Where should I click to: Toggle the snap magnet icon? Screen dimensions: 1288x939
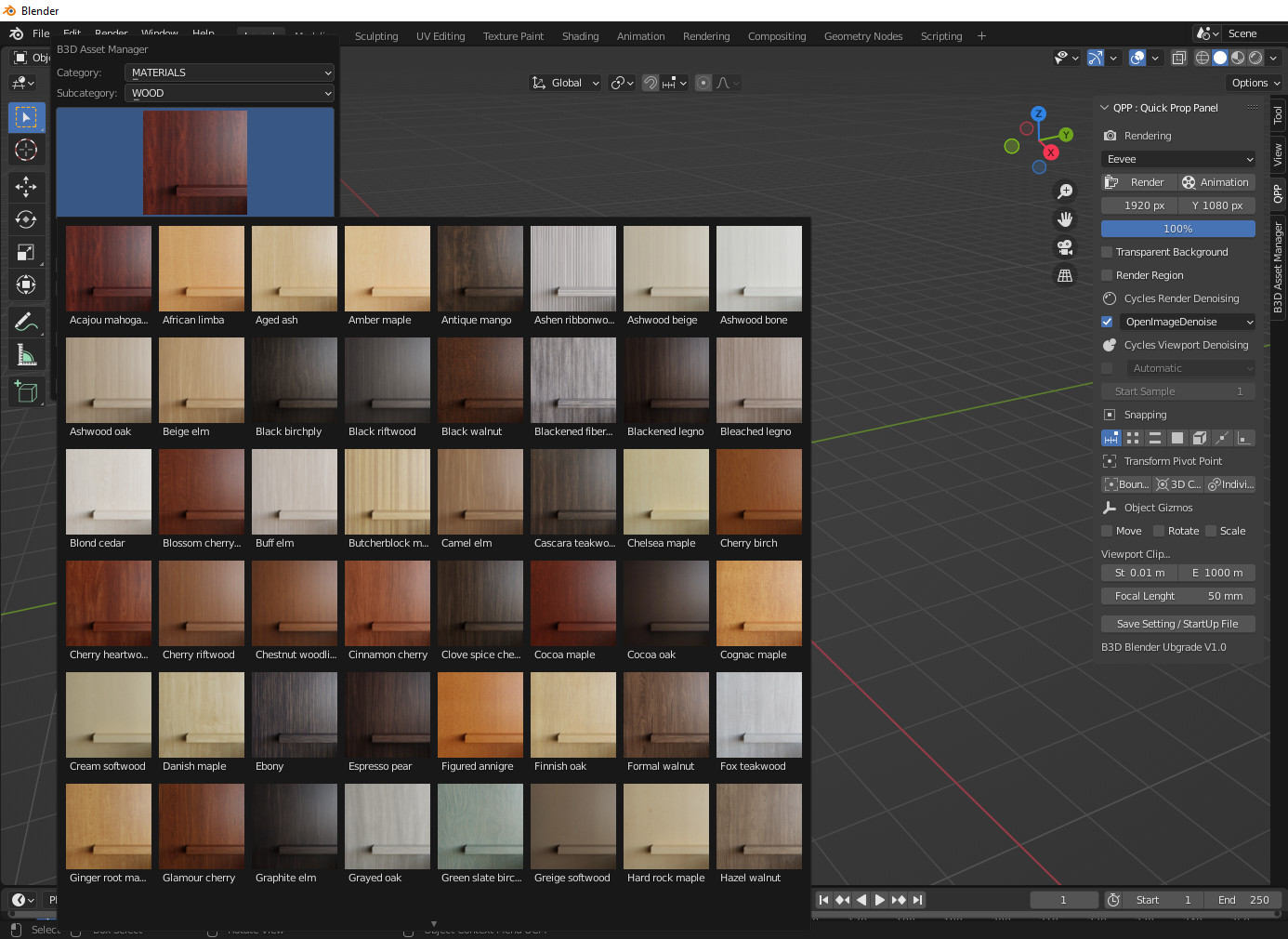(651, 83)
